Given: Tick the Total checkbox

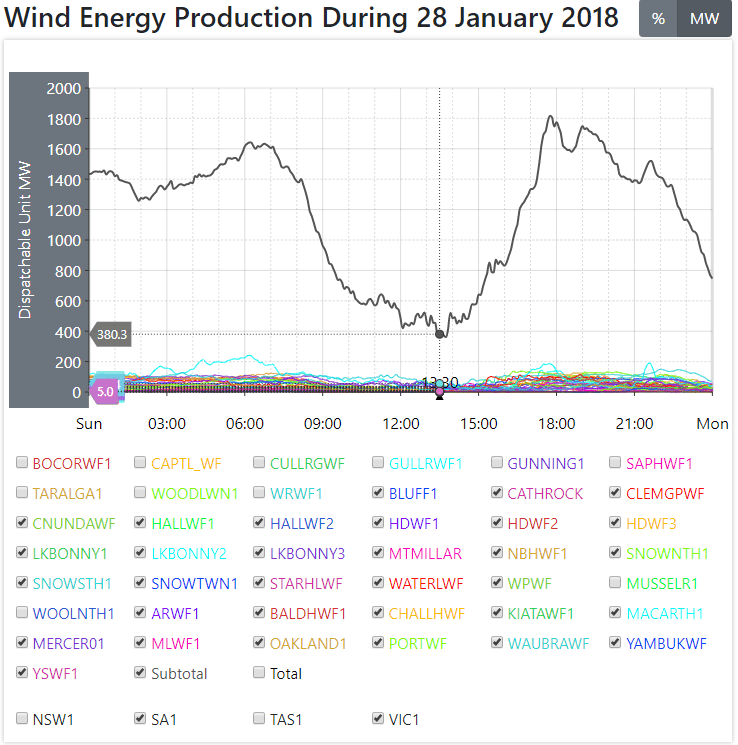Looking at the screenshot, I should point(260,673).
